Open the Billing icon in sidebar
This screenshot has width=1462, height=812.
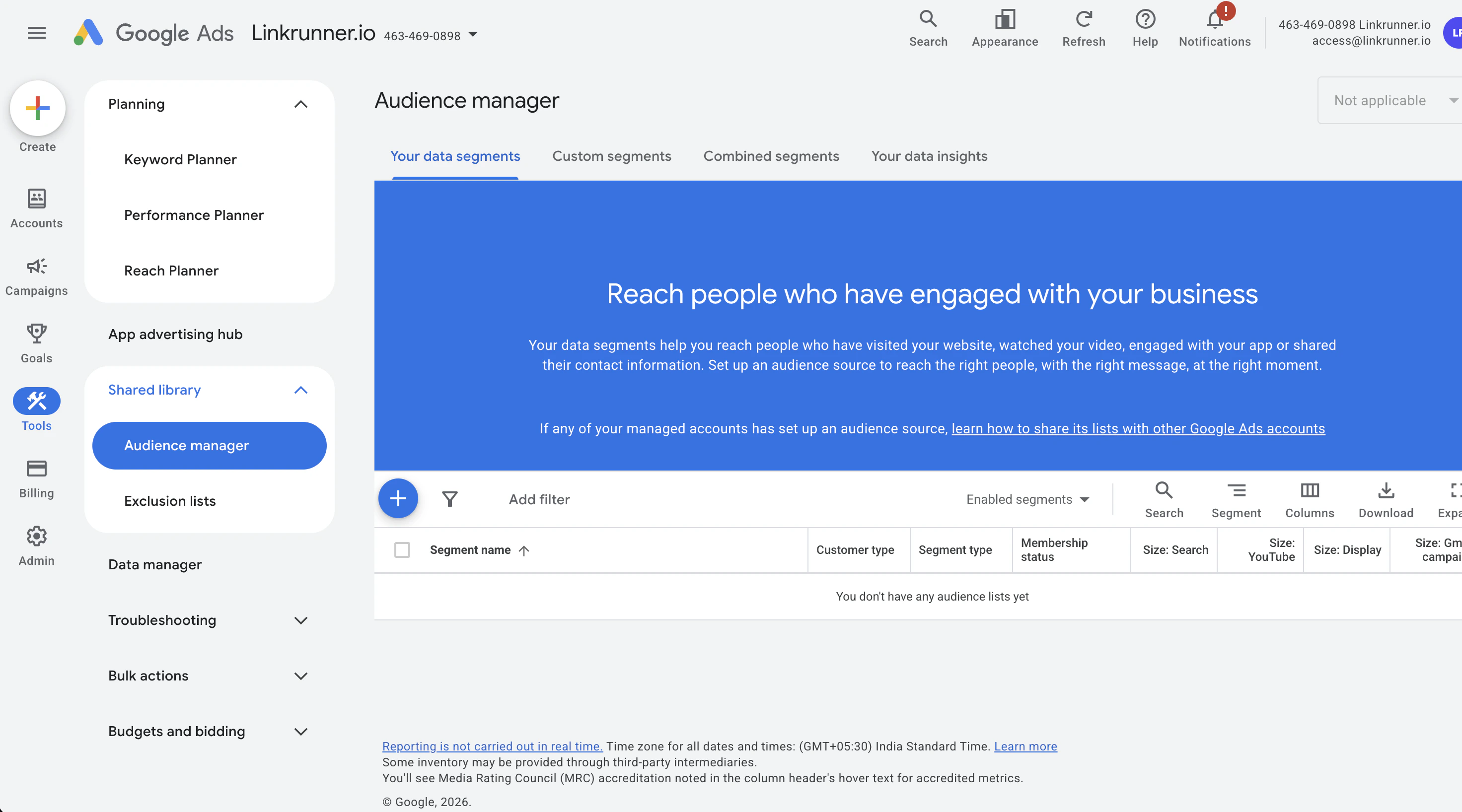[x=36, y=469]
